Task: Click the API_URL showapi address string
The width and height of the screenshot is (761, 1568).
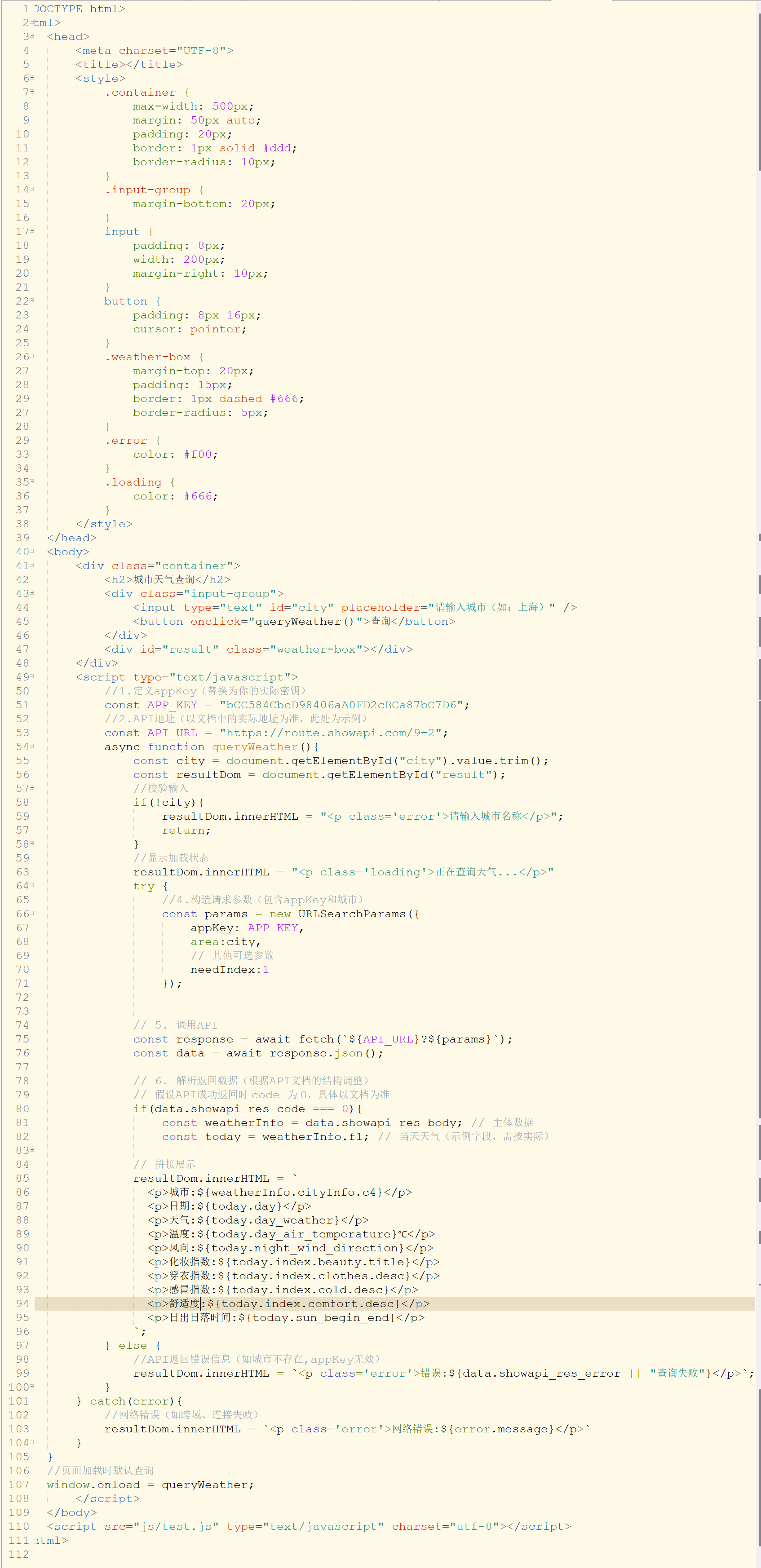Action: (x=331, y=733)
